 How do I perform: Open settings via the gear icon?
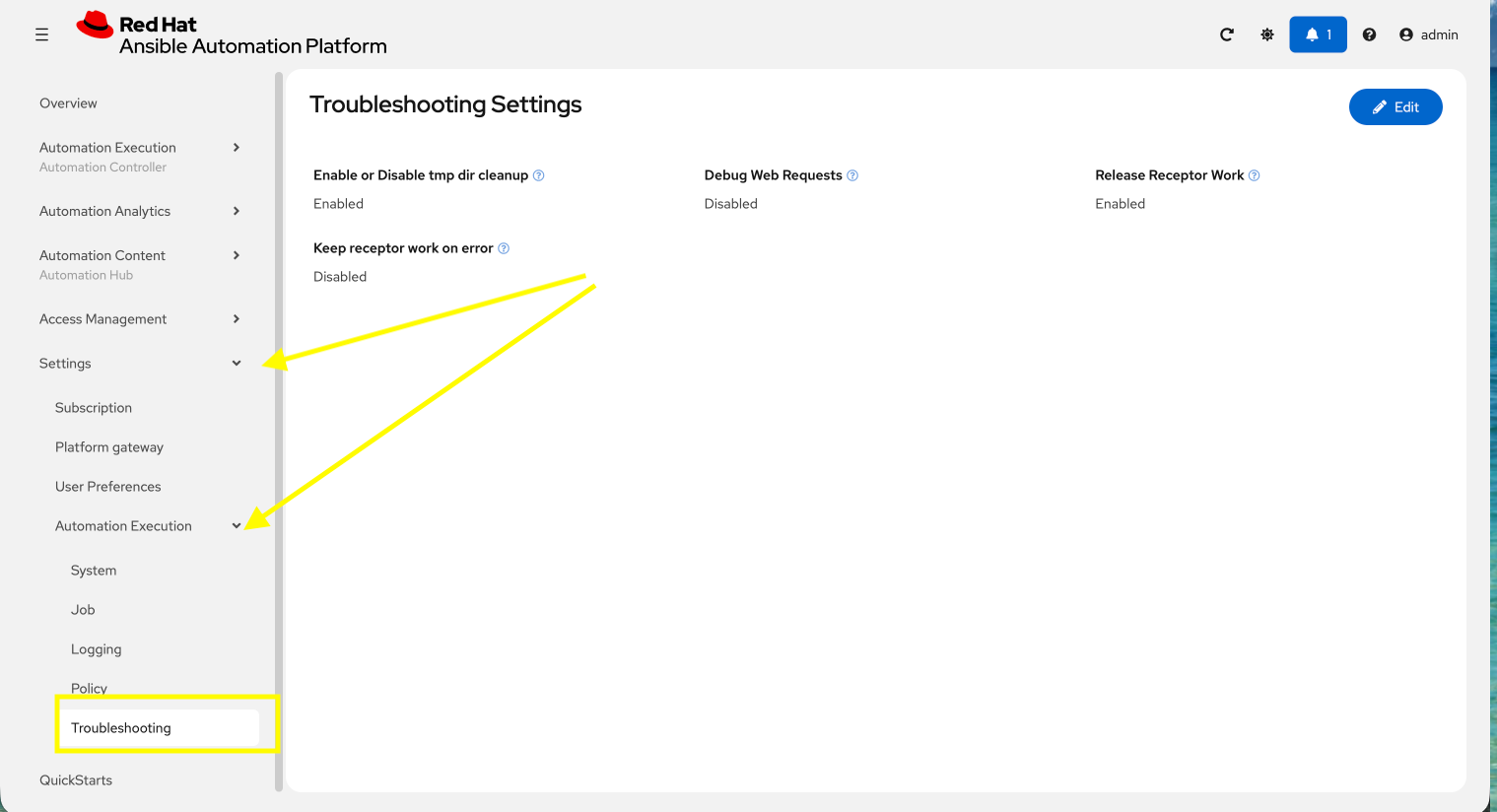point(1266,34)
